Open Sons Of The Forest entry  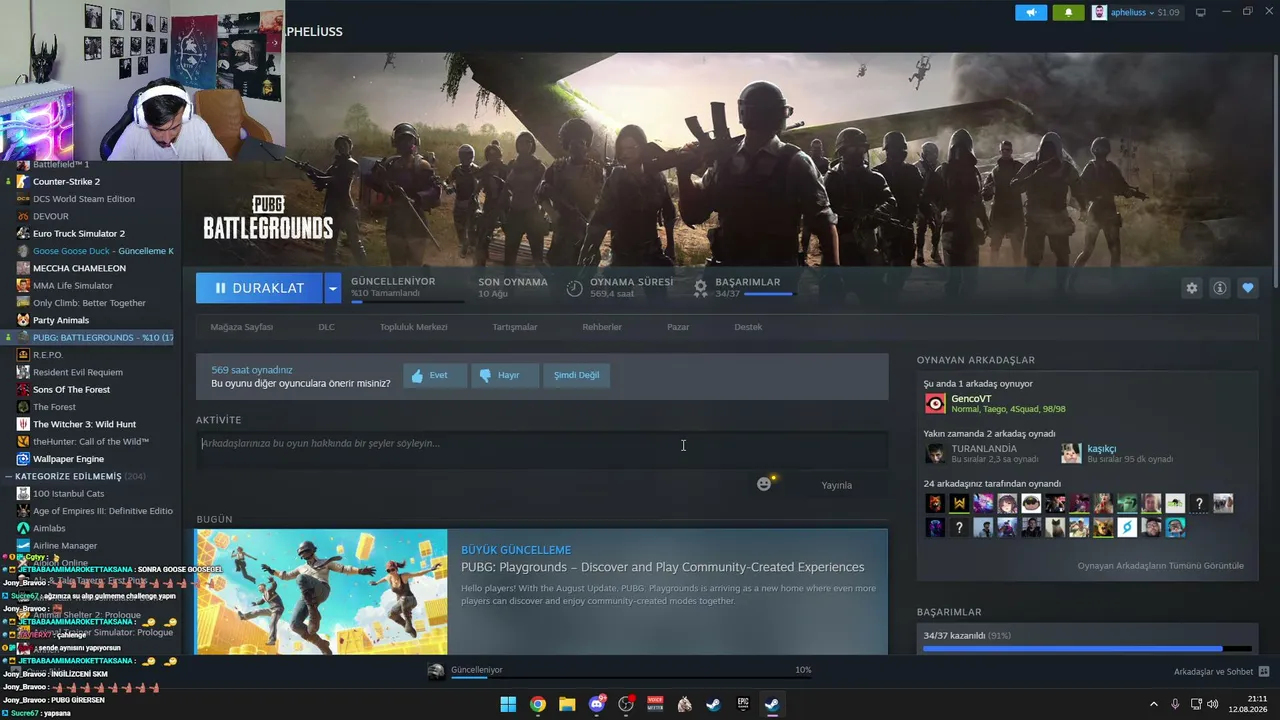coord(71,389)
